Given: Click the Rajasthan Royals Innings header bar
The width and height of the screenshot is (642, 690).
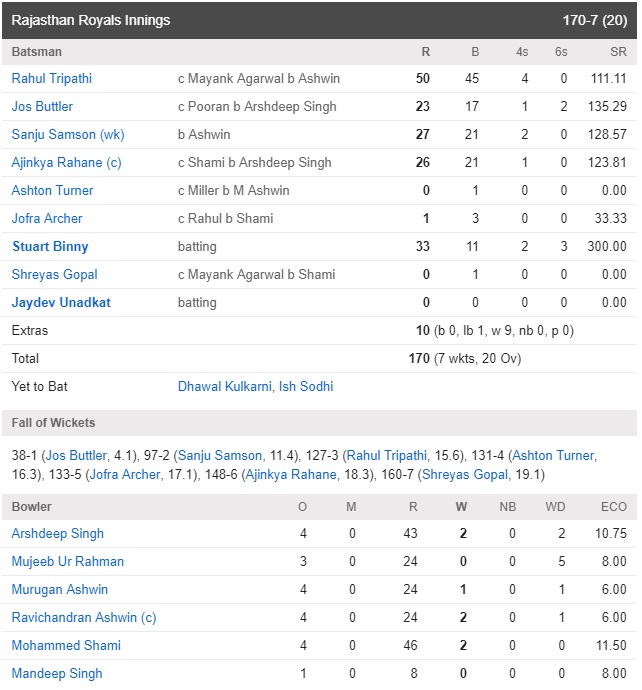Looking at the screenshot, I should pos(319,20).
